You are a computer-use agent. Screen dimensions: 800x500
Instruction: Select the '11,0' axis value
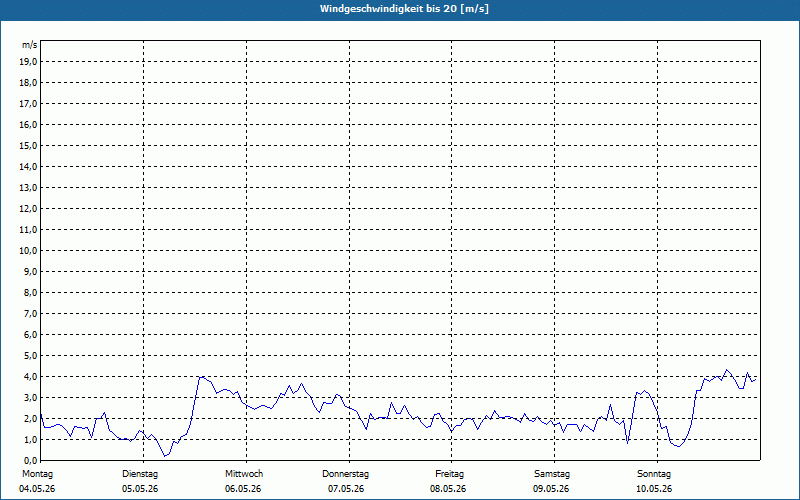point(28,230)
